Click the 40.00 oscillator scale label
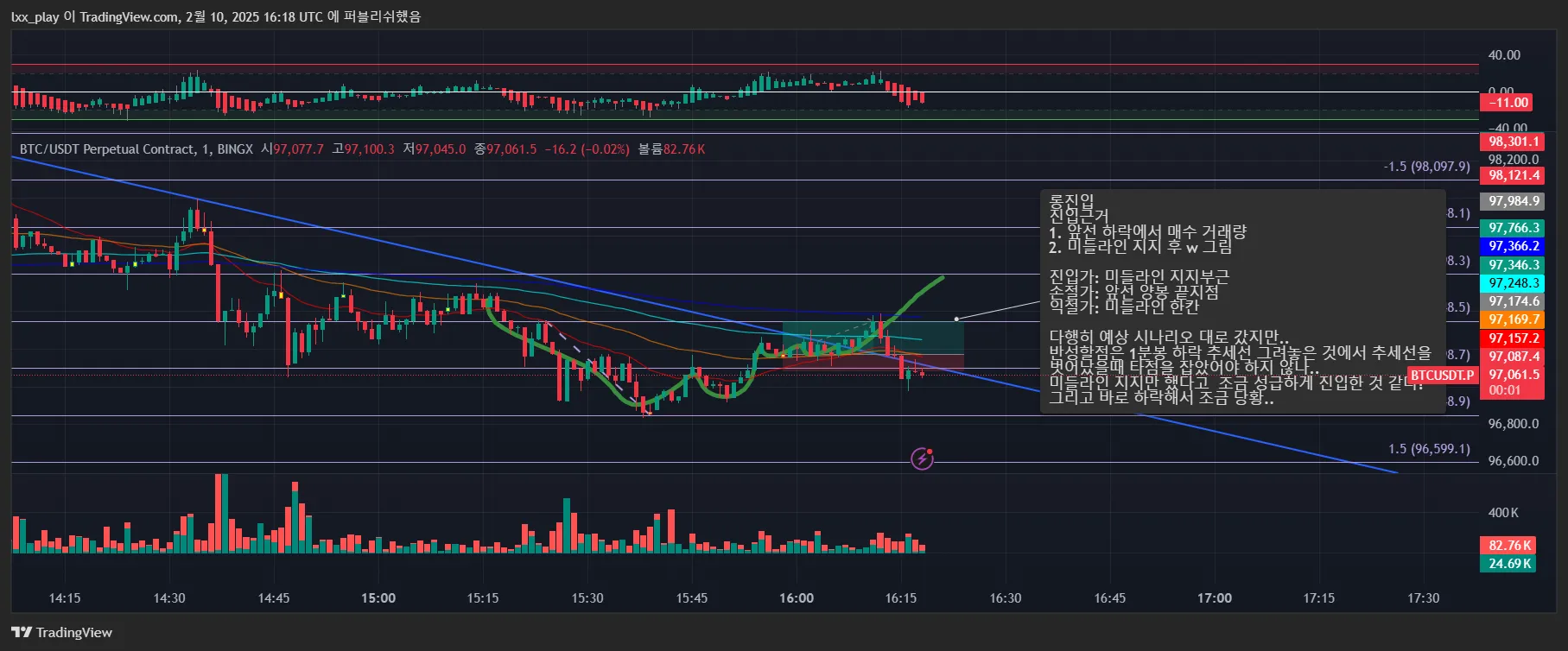 point(1504,55)
